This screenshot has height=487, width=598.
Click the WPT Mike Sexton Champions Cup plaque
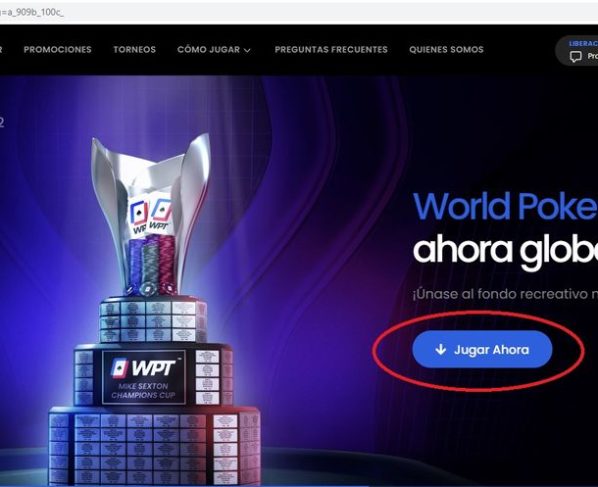click(144, 377)
